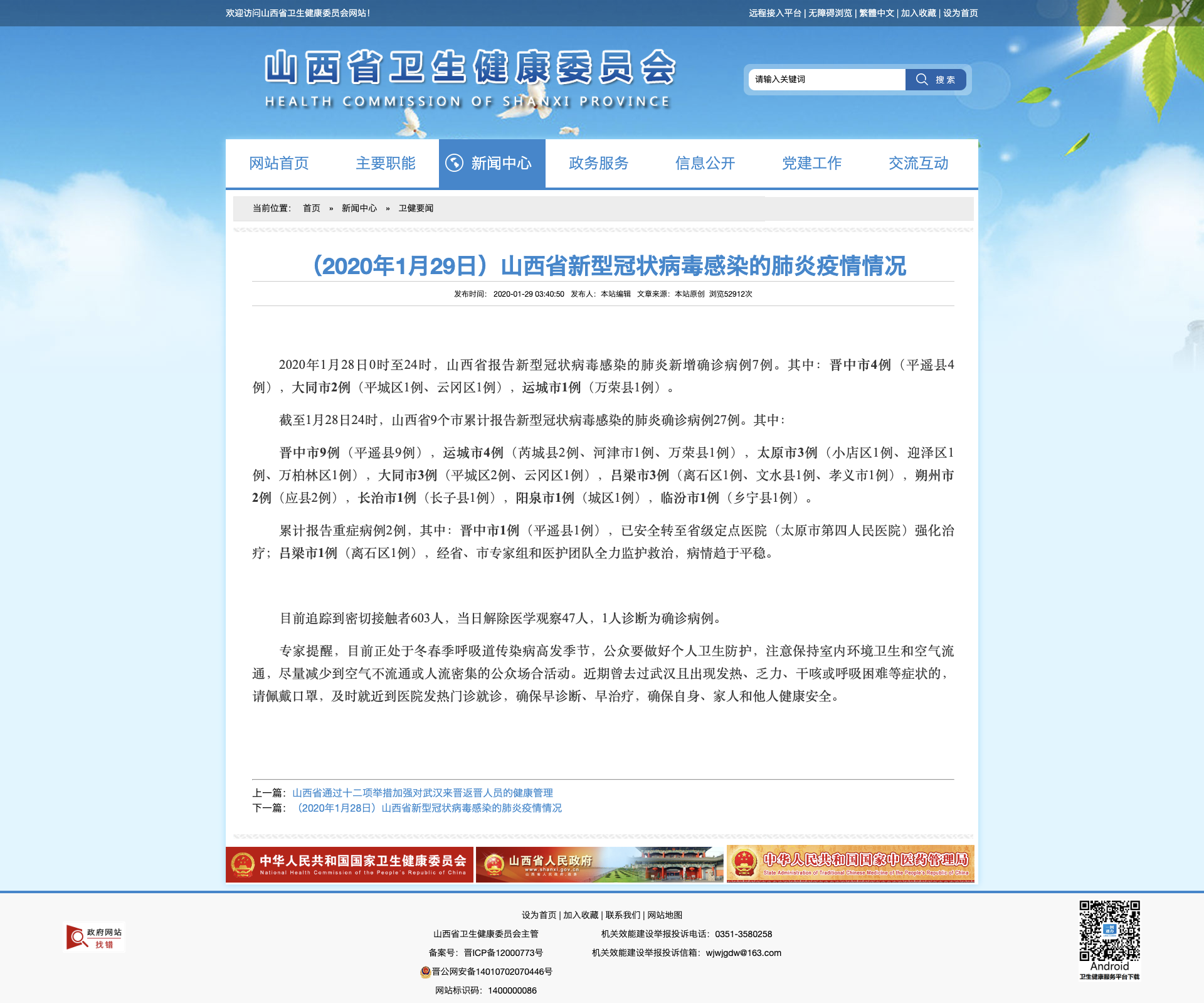
Task: Click the police badge icon next to 晋公网安备
Action: pyautogui.click(x=425, y=972)
